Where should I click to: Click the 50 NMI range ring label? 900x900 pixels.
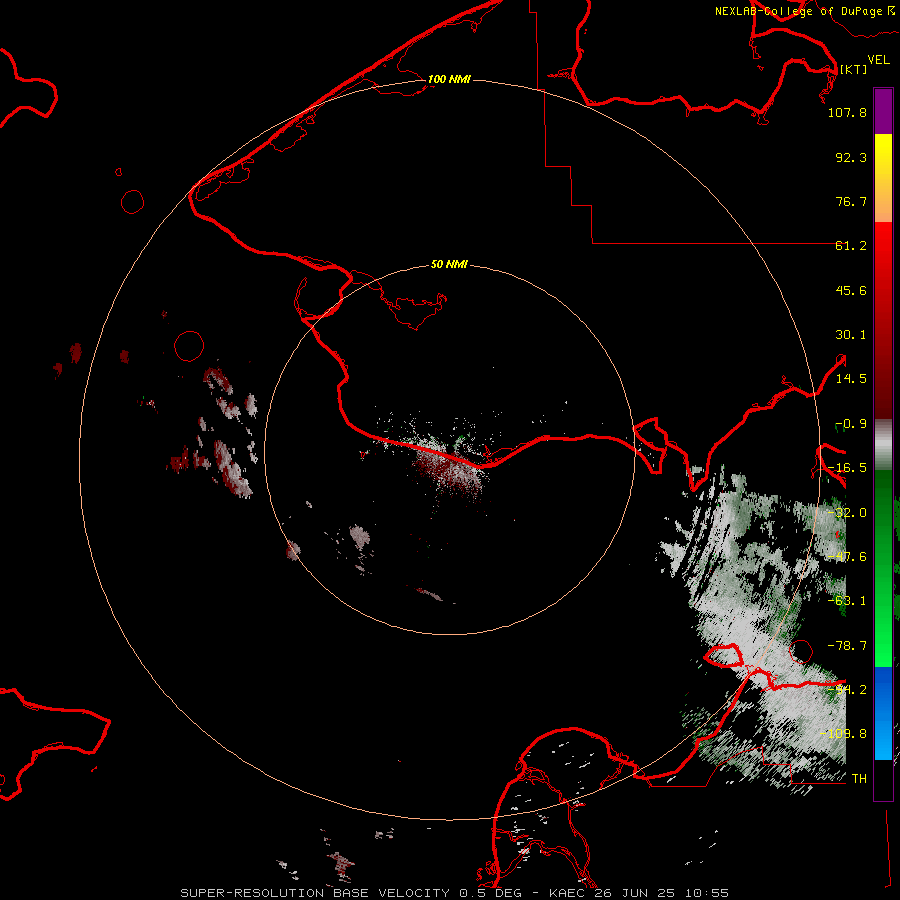[449, 264]
